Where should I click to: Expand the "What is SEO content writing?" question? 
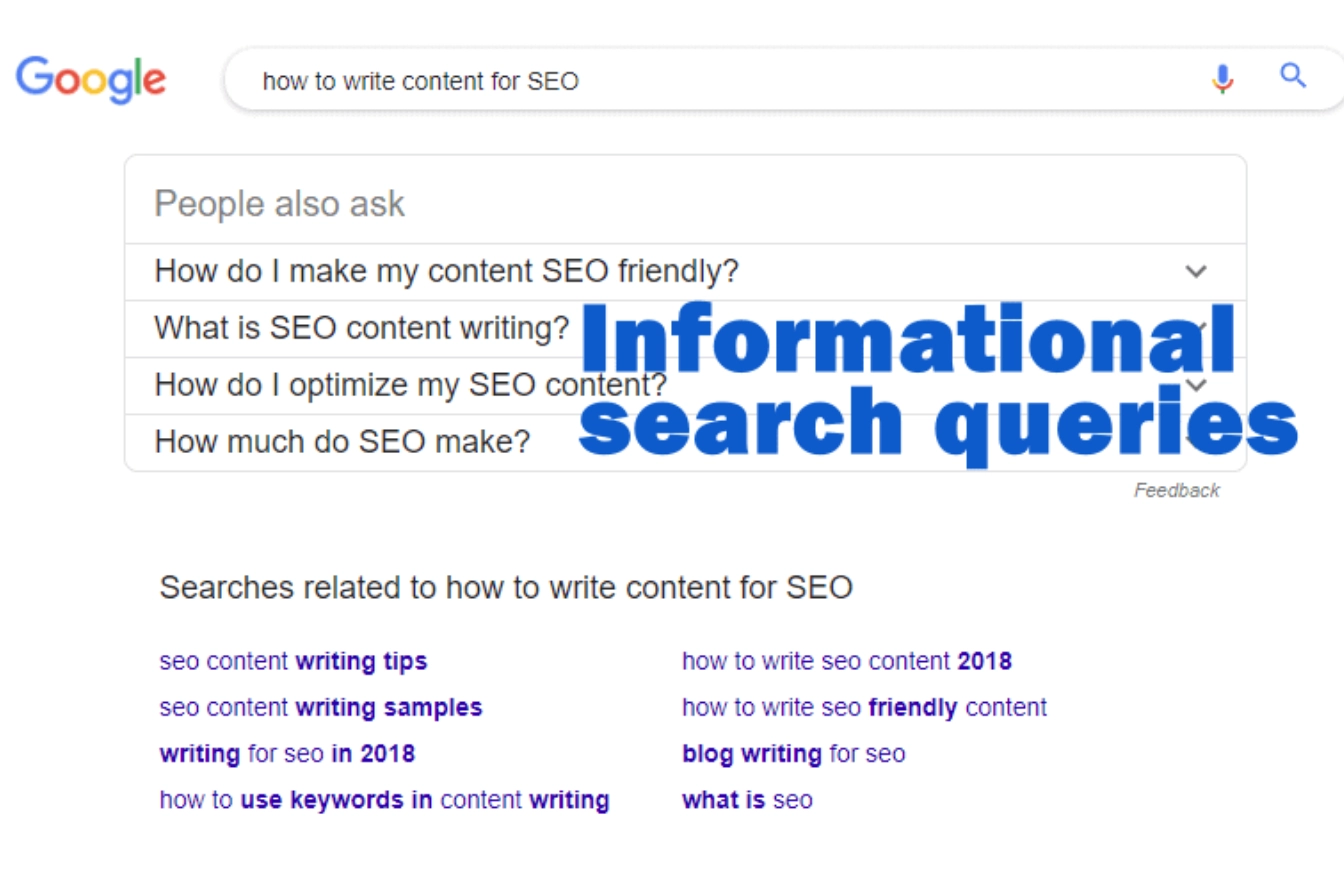[361, 328]
